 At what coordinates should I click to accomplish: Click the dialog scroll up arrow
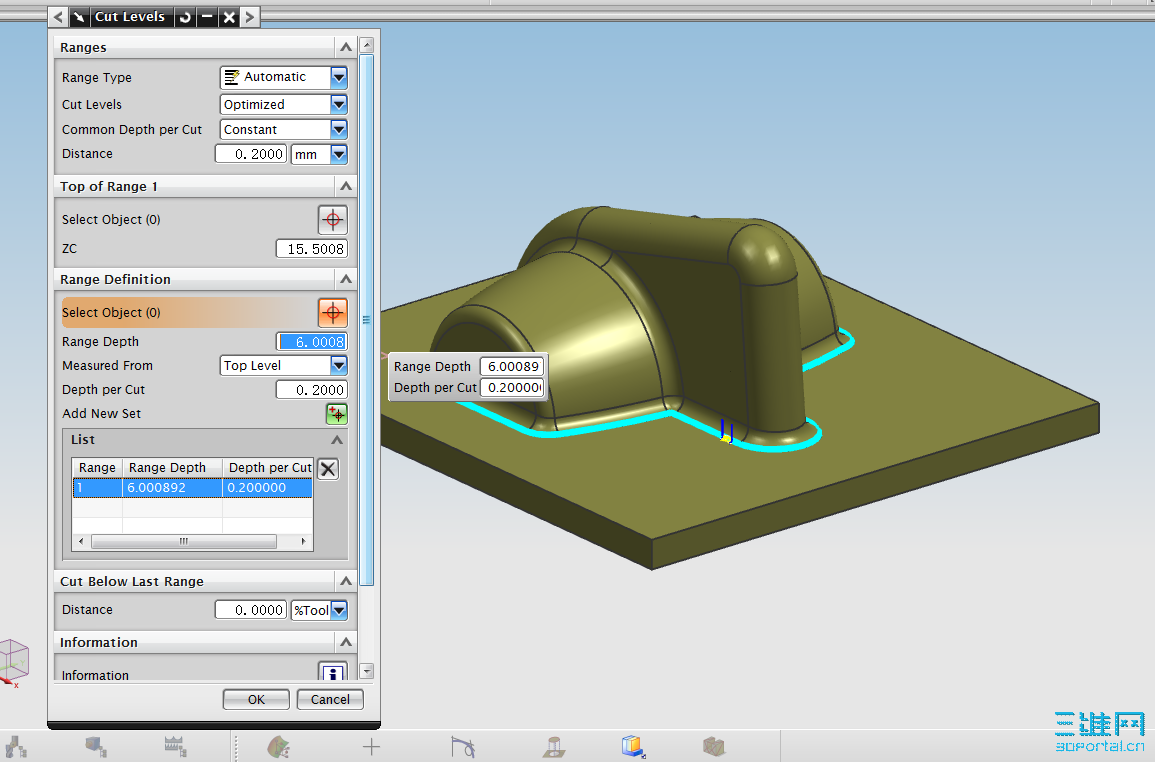[367, 46]
